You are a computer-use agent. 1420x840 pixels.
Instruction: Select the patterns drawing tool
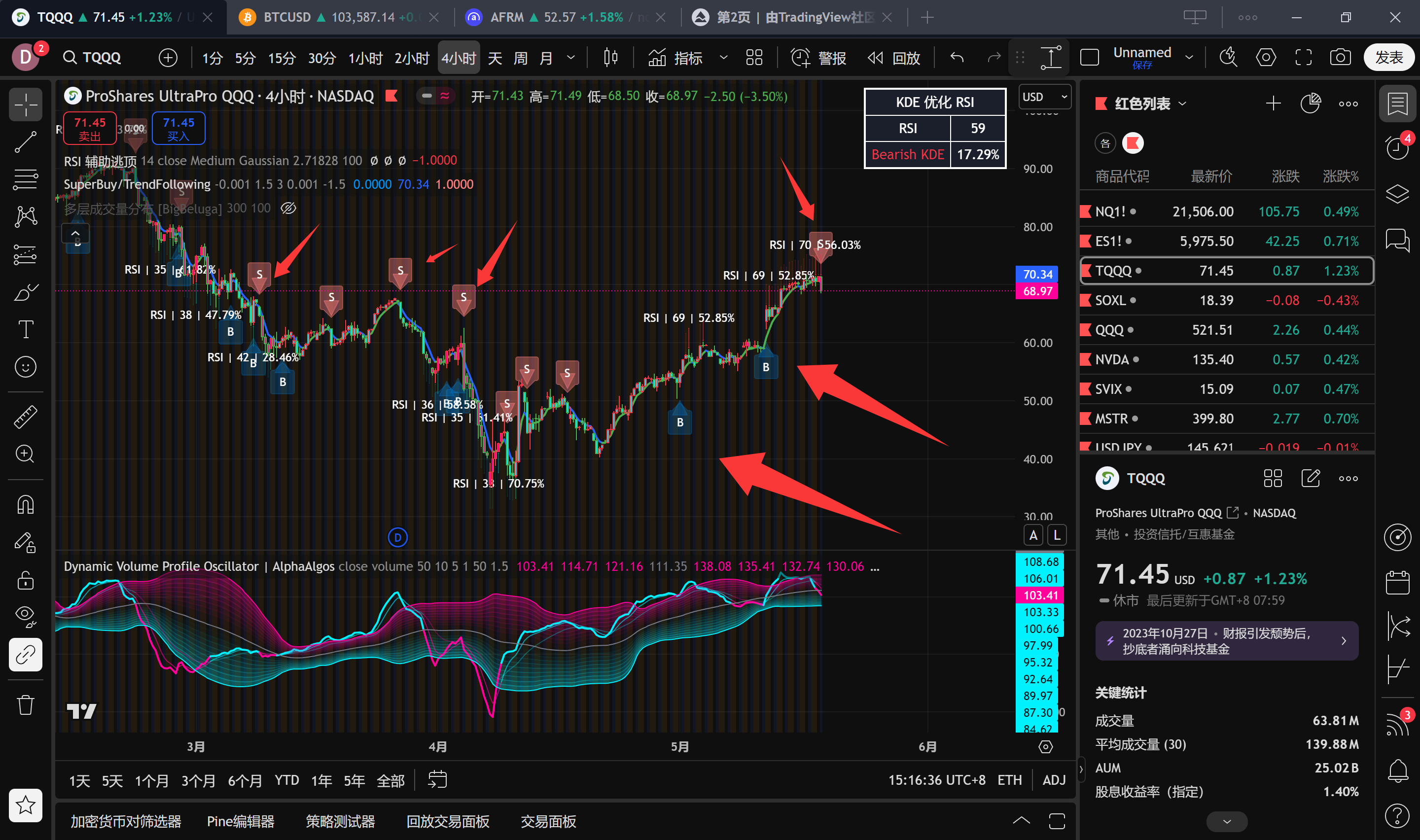pos(26,216)
